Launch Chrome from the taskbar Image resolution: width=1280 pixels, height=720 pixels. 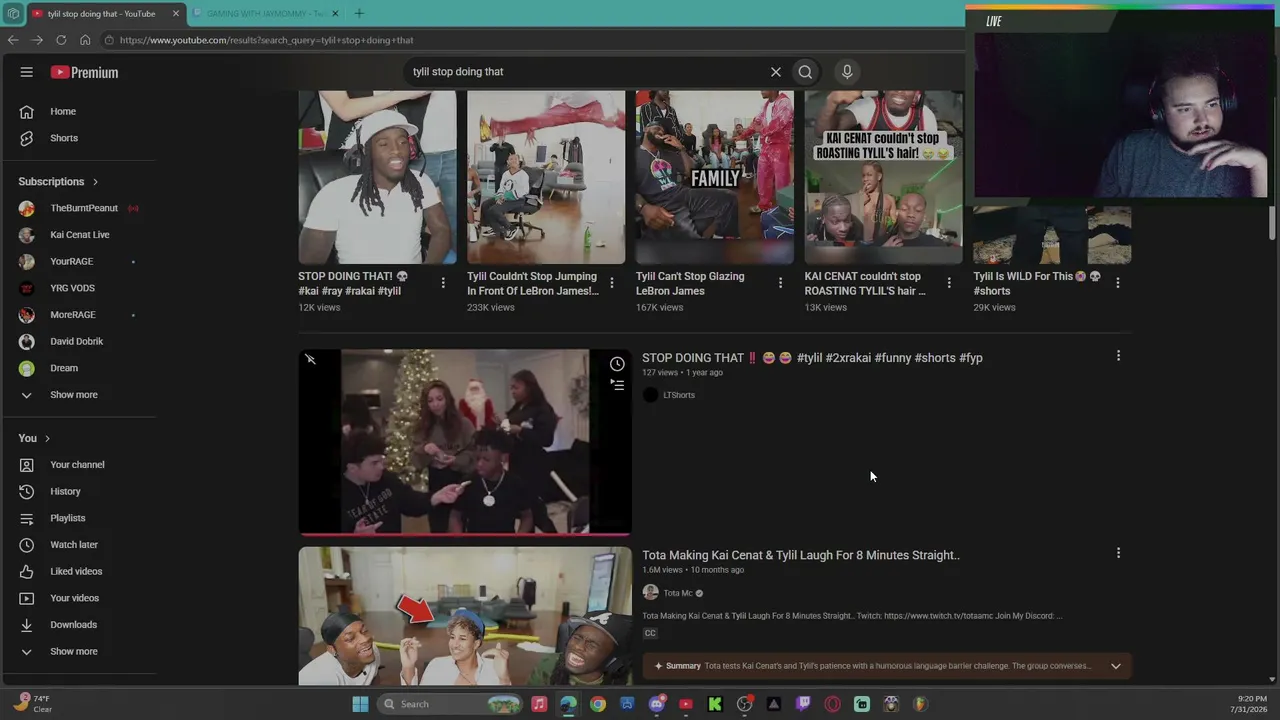[598, 704]
